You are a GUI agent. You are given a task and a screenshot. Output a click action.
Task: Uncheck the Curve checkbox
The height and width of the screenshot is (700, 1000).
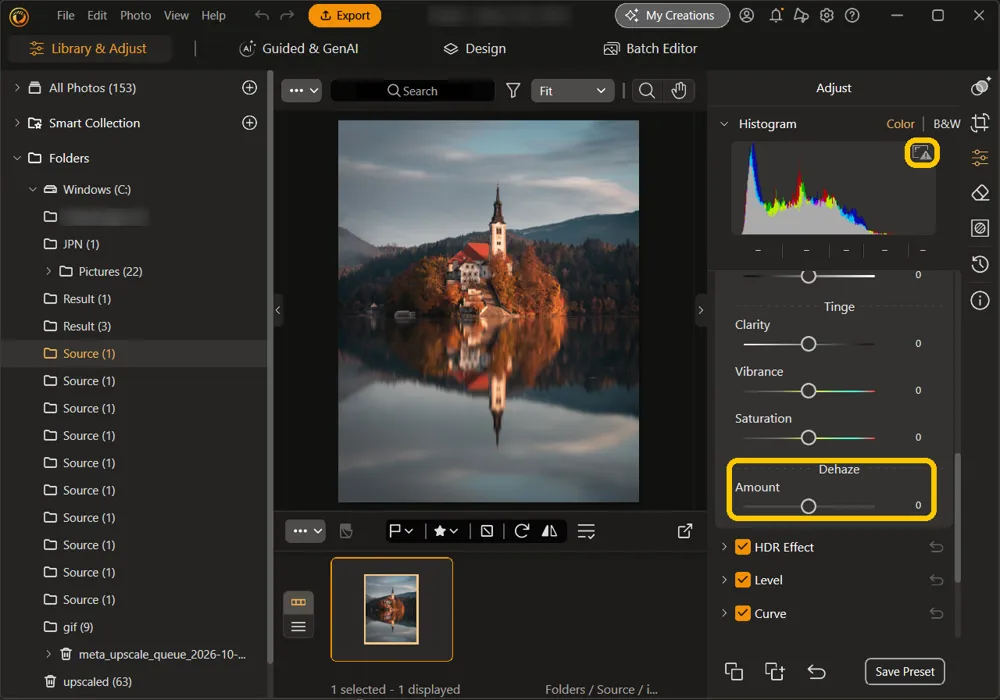pyautogui.click(x=742, y=613)
